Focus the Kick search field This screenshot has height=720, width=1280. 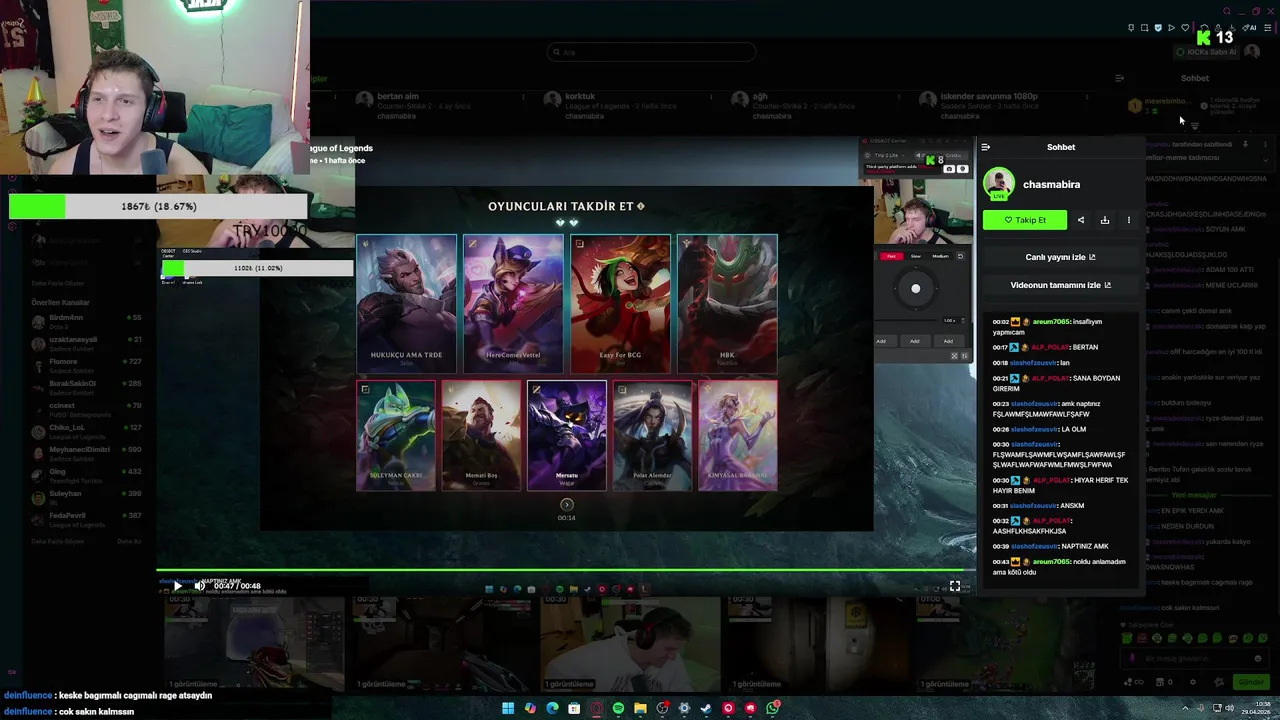[x=652, y=52]
